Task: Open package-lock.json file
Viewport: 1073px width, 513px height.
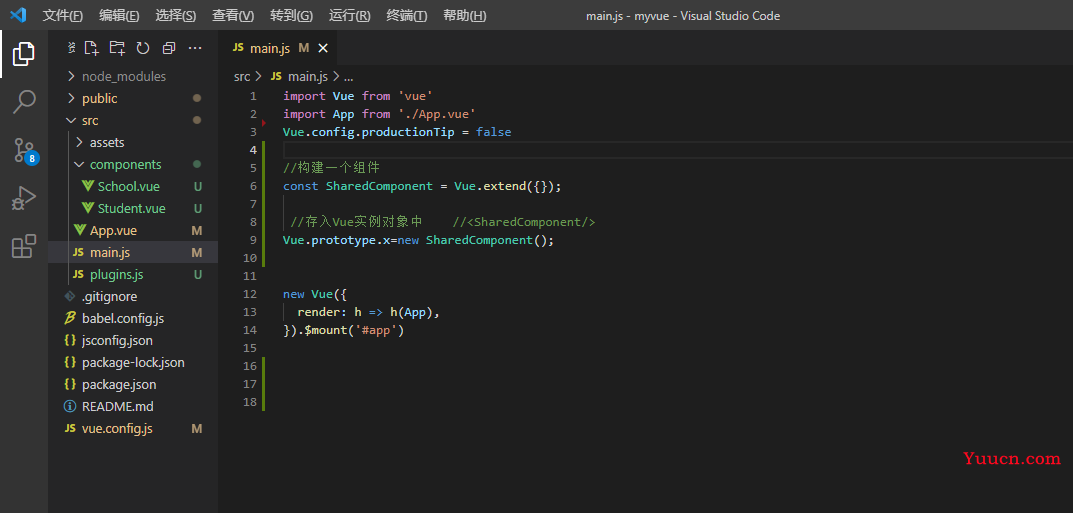Action: point(133,363)
